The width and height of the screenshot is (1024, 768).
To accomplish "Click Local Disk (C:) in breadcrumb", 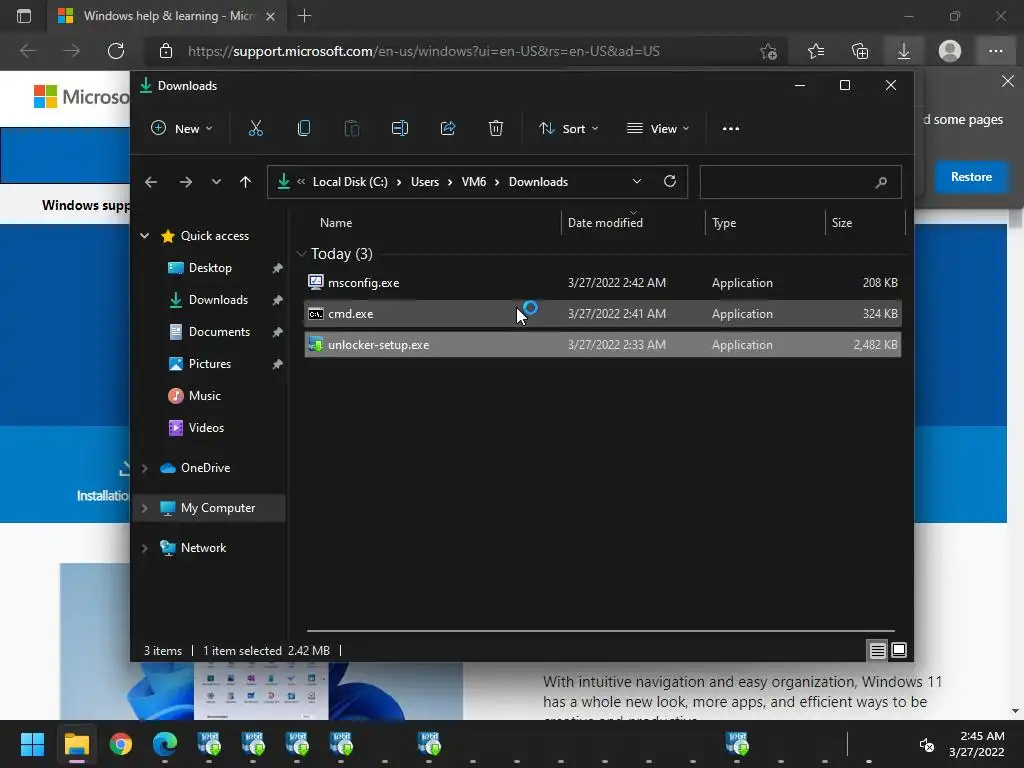I will (350, 182).
